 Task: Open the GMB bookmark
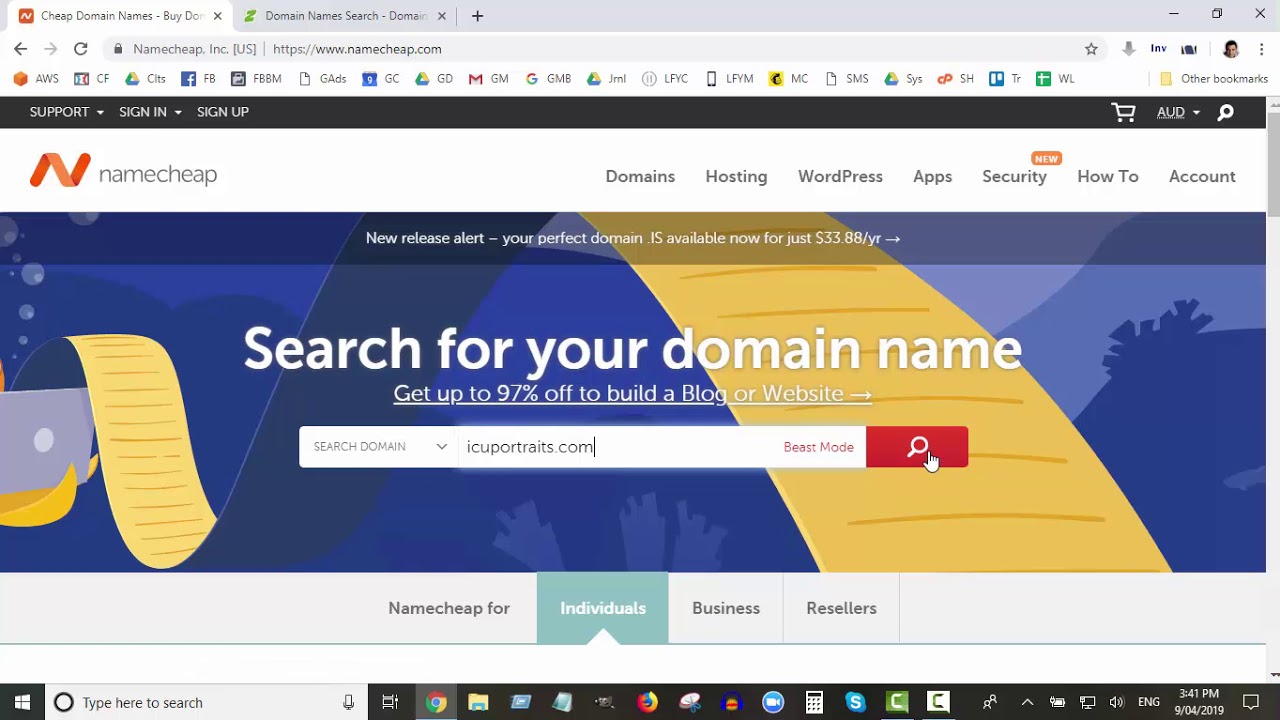point(548,79)
